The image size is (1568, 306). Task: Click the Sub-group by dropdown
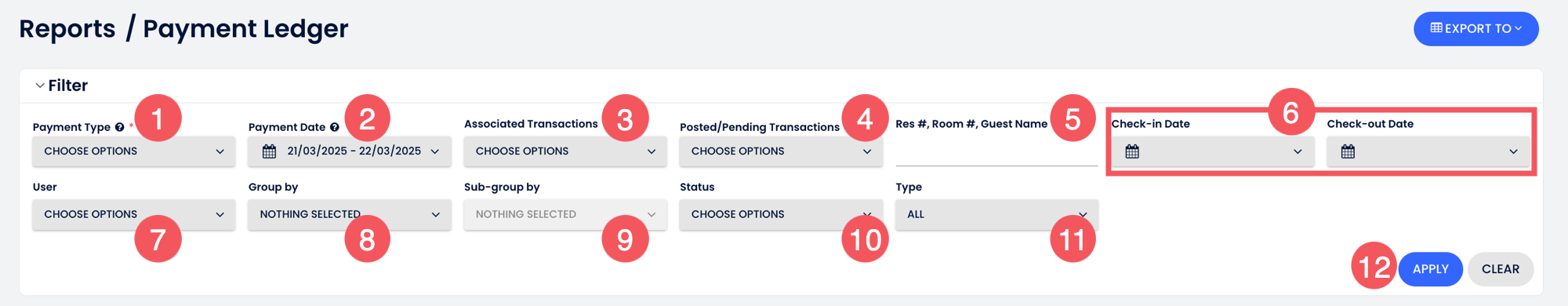click(x=565, y=214)
